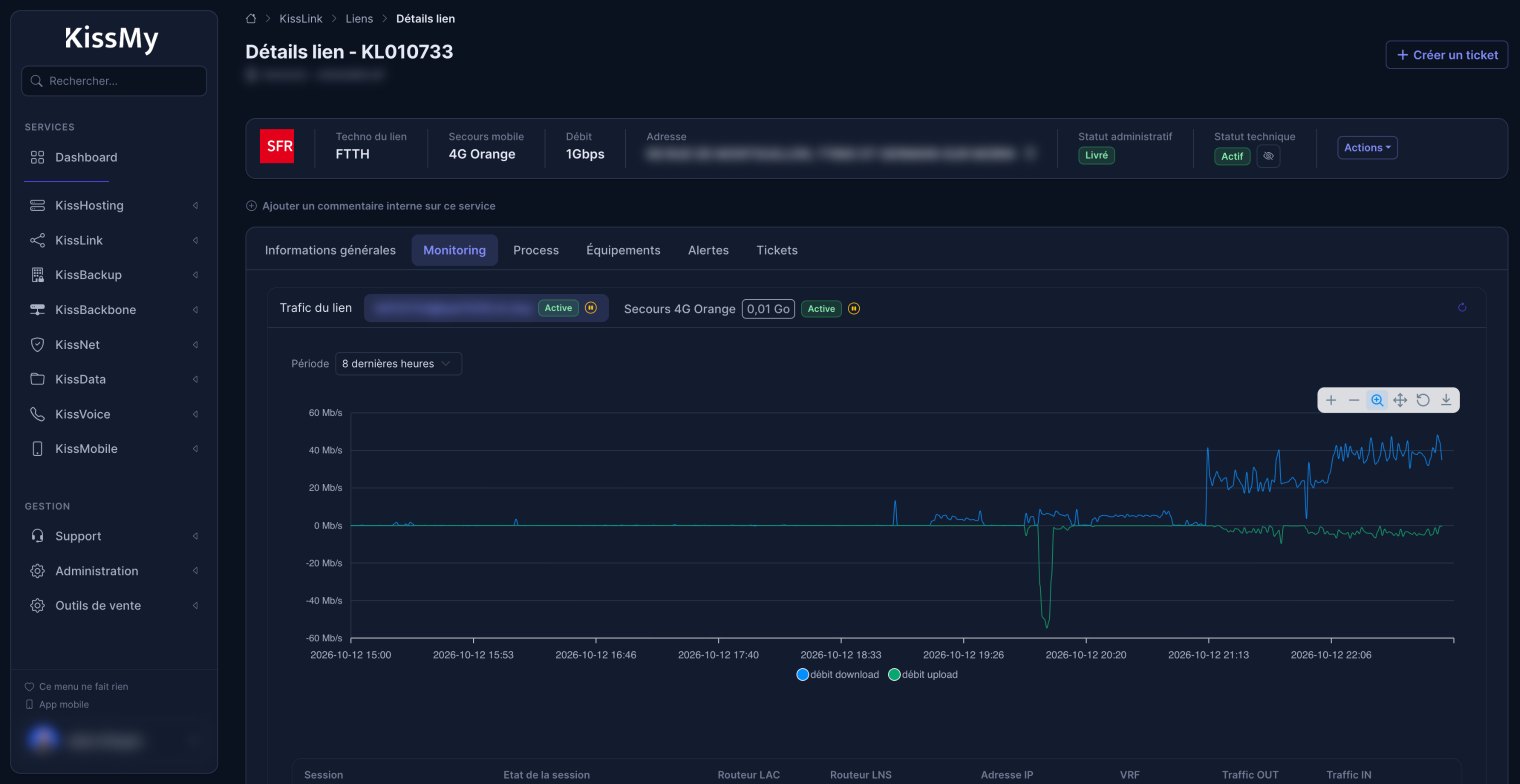
Task: Download the traffic chart
Action: click(x=1446, y=400)
